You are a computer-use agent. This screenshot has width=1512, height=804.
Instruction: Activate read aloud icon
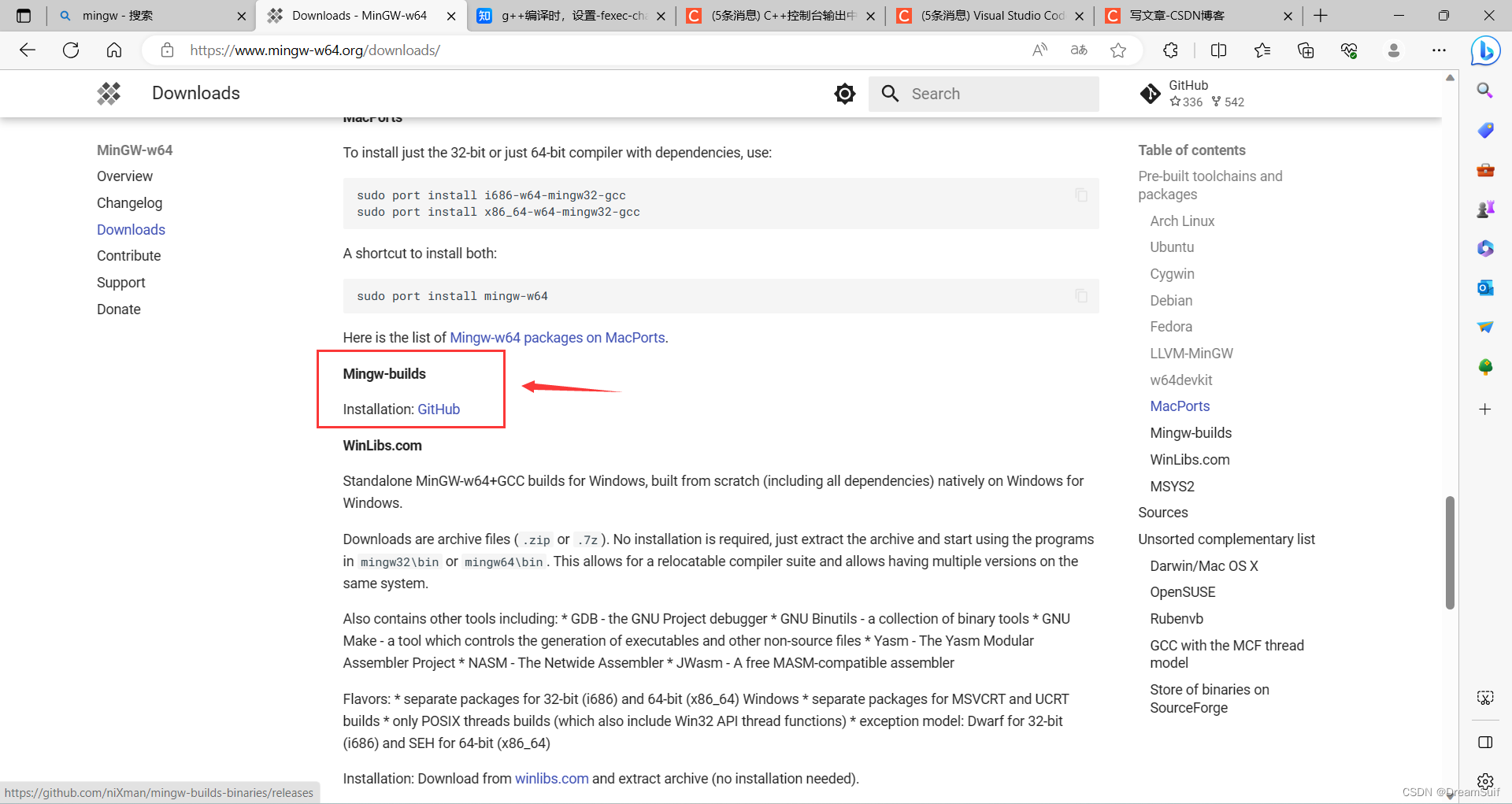tap(1040, 50)
